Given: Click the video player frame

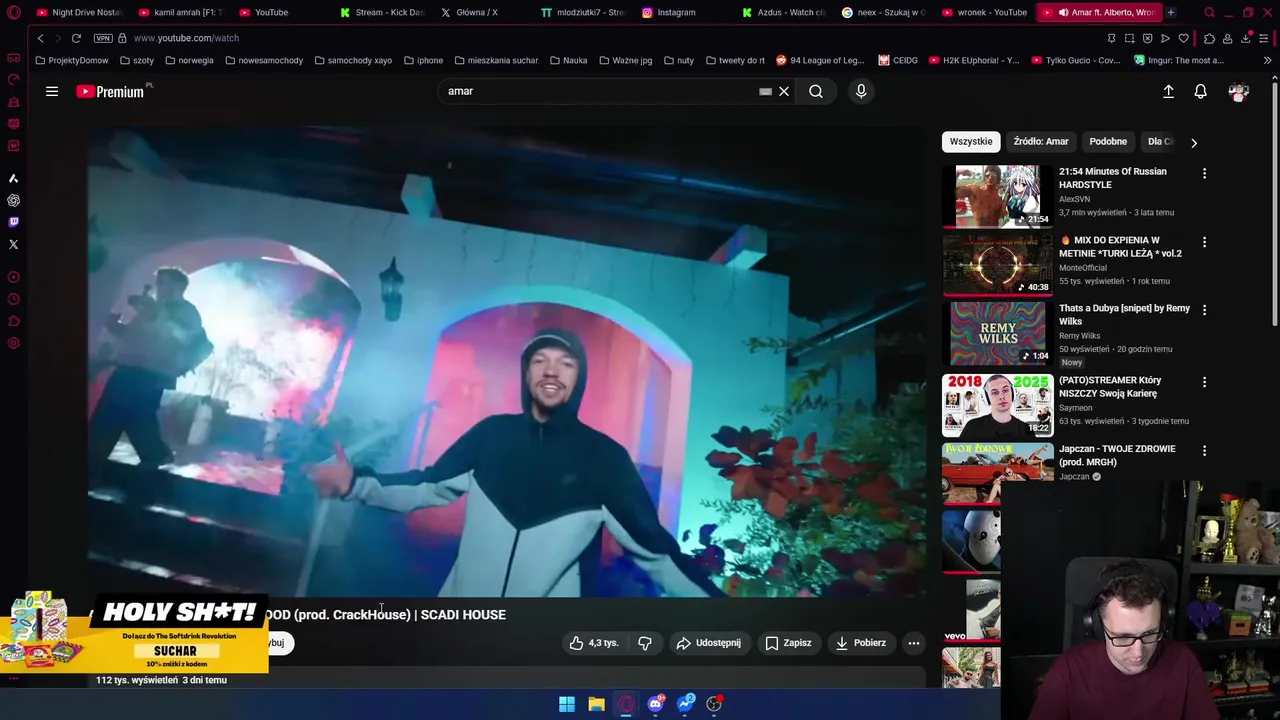Looking at the screenshot, I should (506, 361).
